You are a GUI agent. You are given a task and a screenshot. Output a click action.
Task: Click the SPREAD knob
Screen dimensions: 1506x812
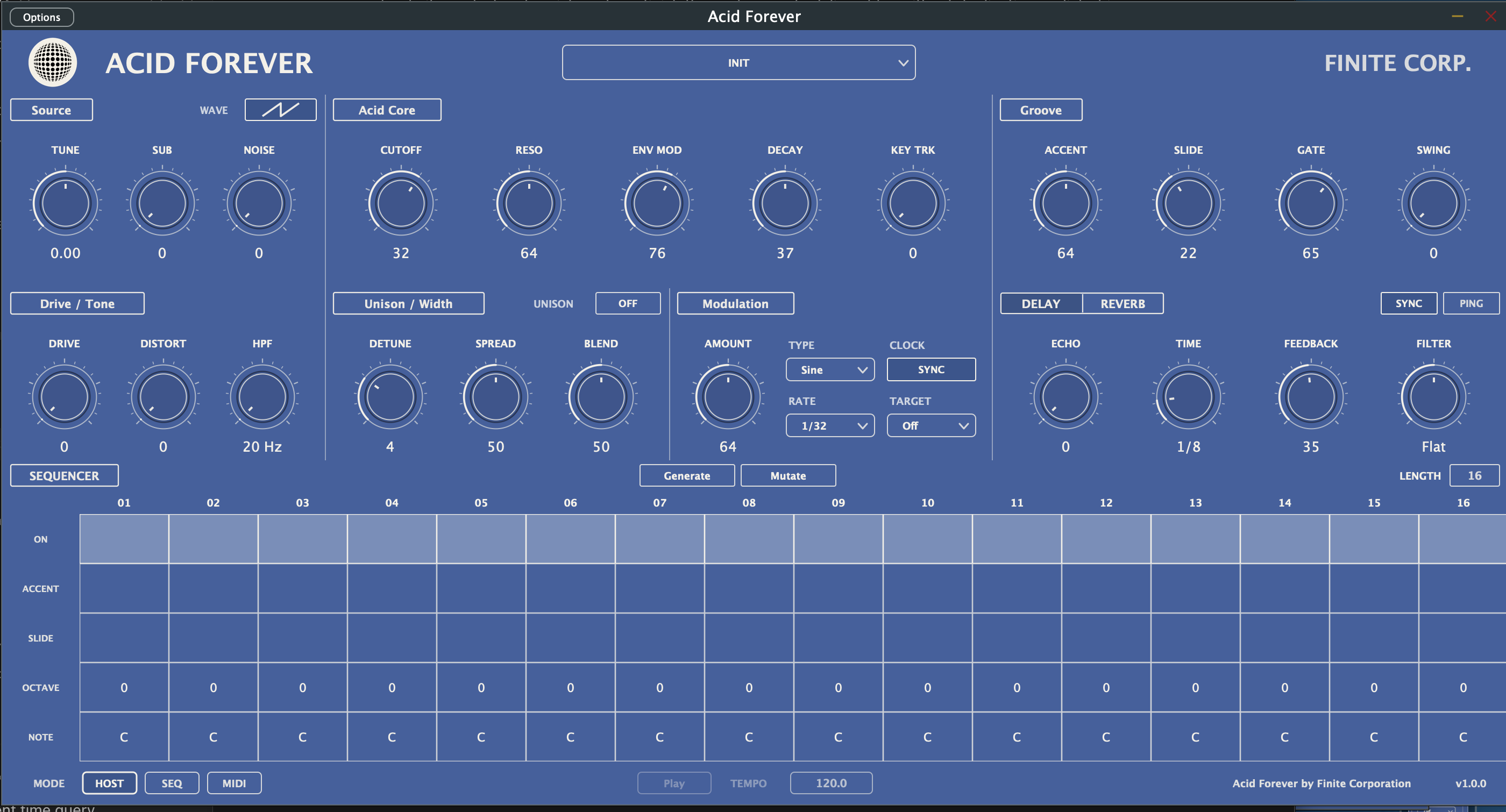[x=496, y=397]
